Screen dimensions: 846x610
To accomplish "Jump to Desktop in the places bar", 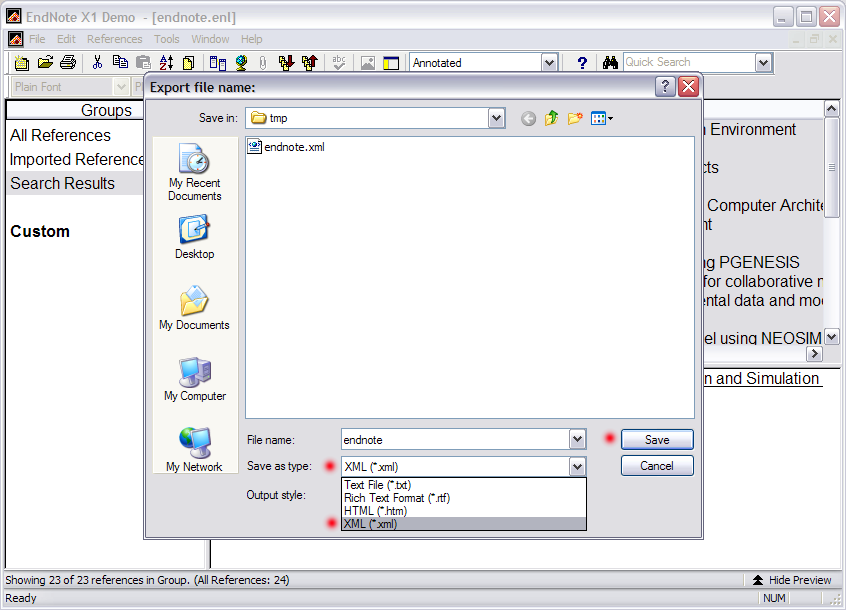I will coord(194,237).
